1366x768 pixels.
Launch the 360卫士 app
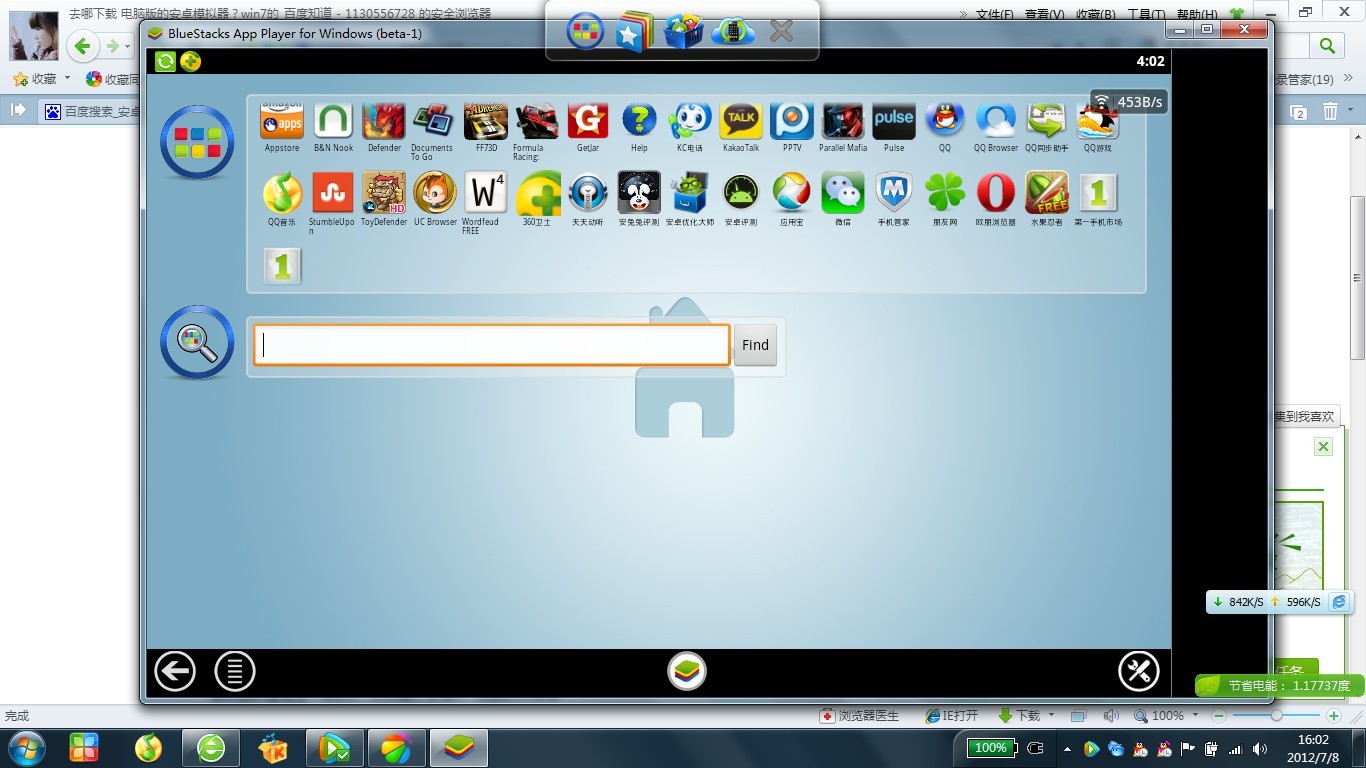[x=537, y=193]
